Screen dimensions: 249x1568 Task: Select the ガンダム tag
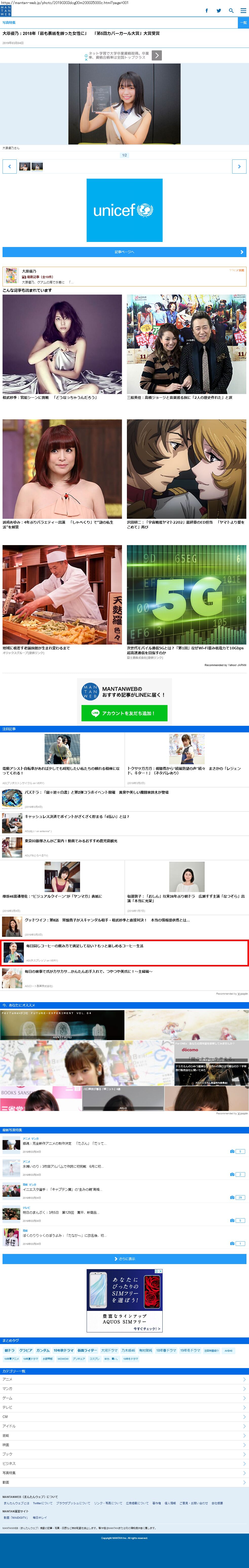(x=43, y=1351)
